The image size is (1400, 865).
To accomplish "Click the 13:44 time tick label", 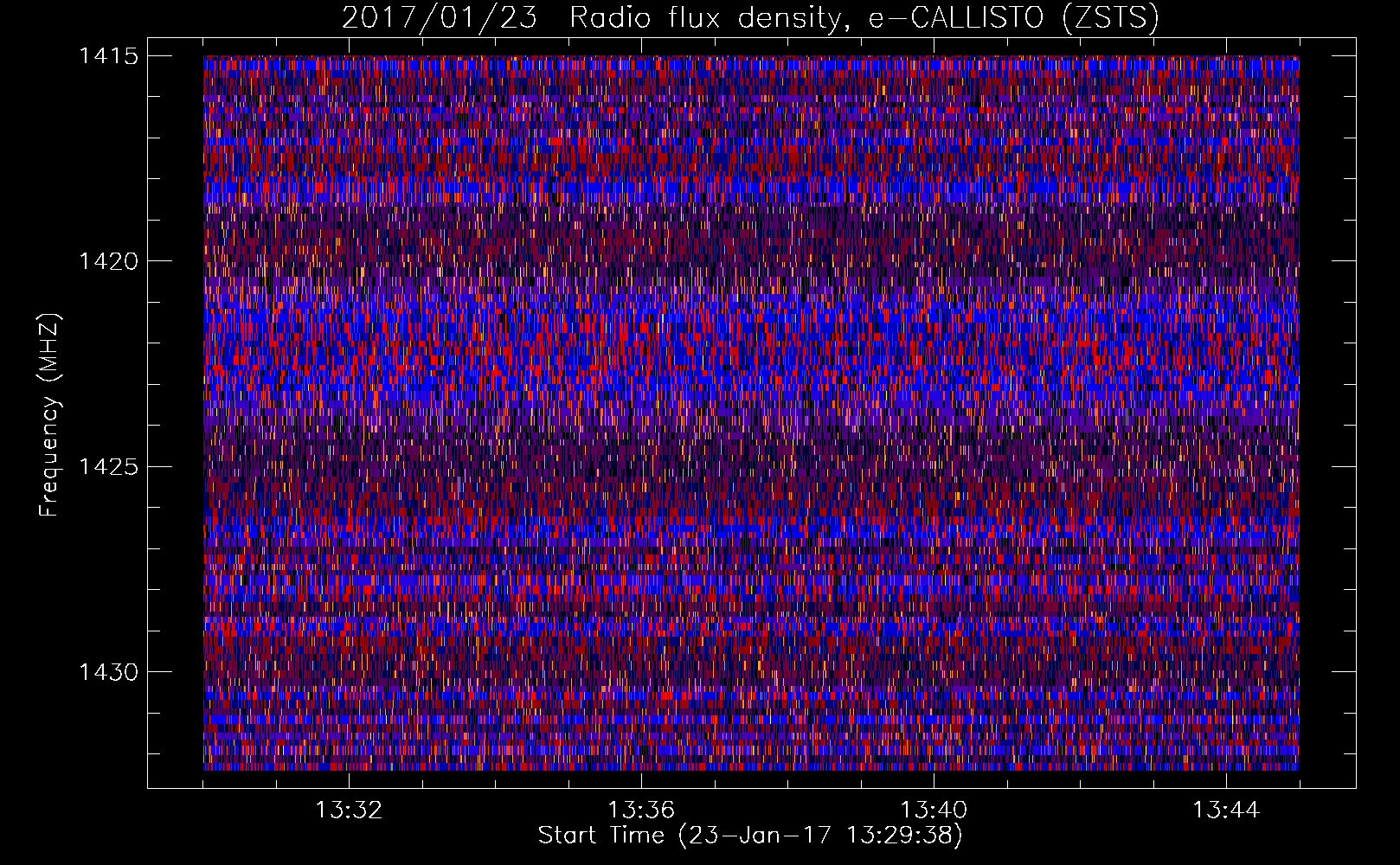I will (1226, 811).
